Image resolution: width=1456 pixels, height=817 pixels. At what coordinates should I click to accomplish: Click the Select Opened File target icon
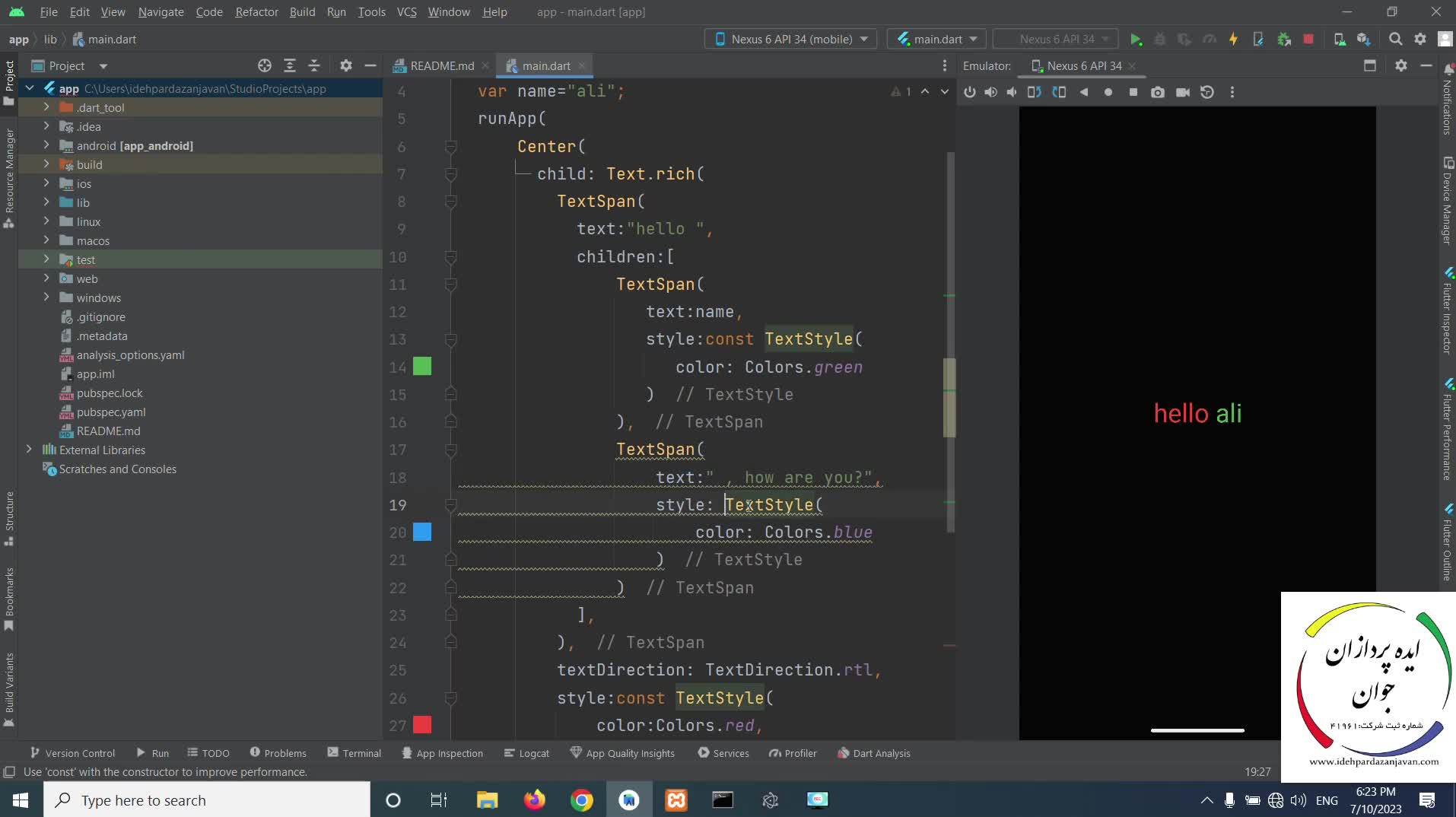point(264,66)
